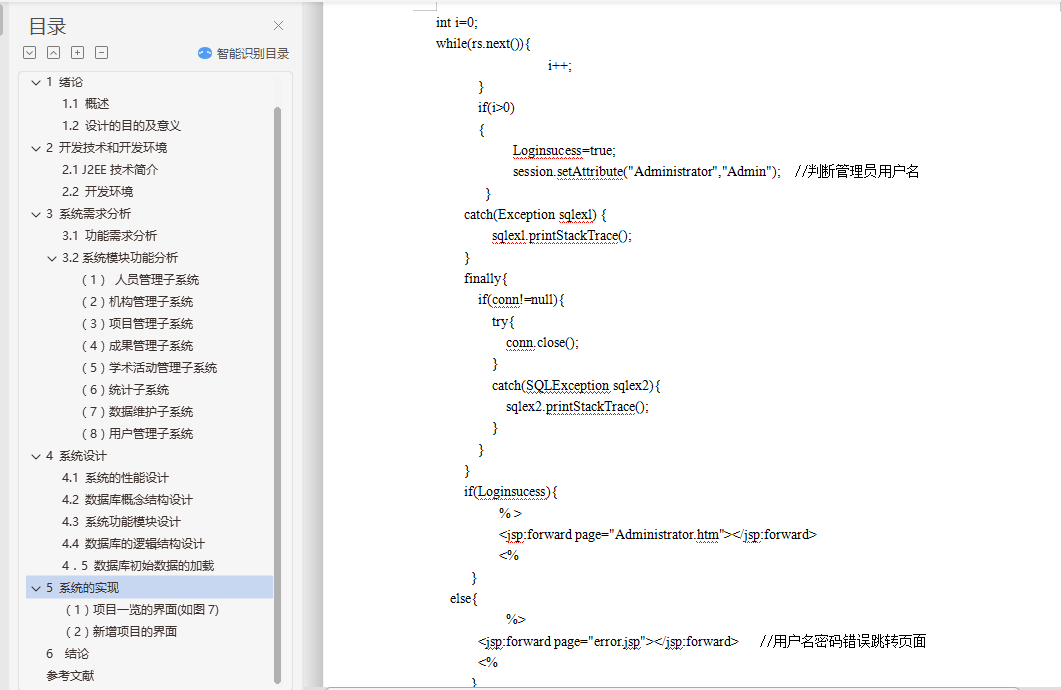Select '(1) 人员管理子系统' entry

(140, 279)
